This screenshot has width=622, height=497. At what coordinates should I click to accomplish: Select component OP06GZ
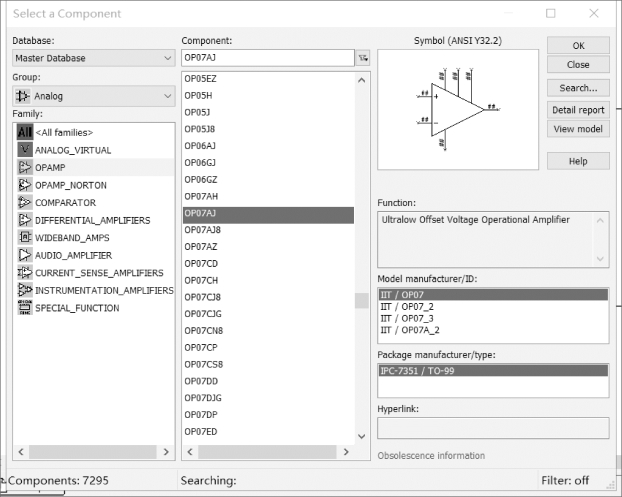pos(269,180)
